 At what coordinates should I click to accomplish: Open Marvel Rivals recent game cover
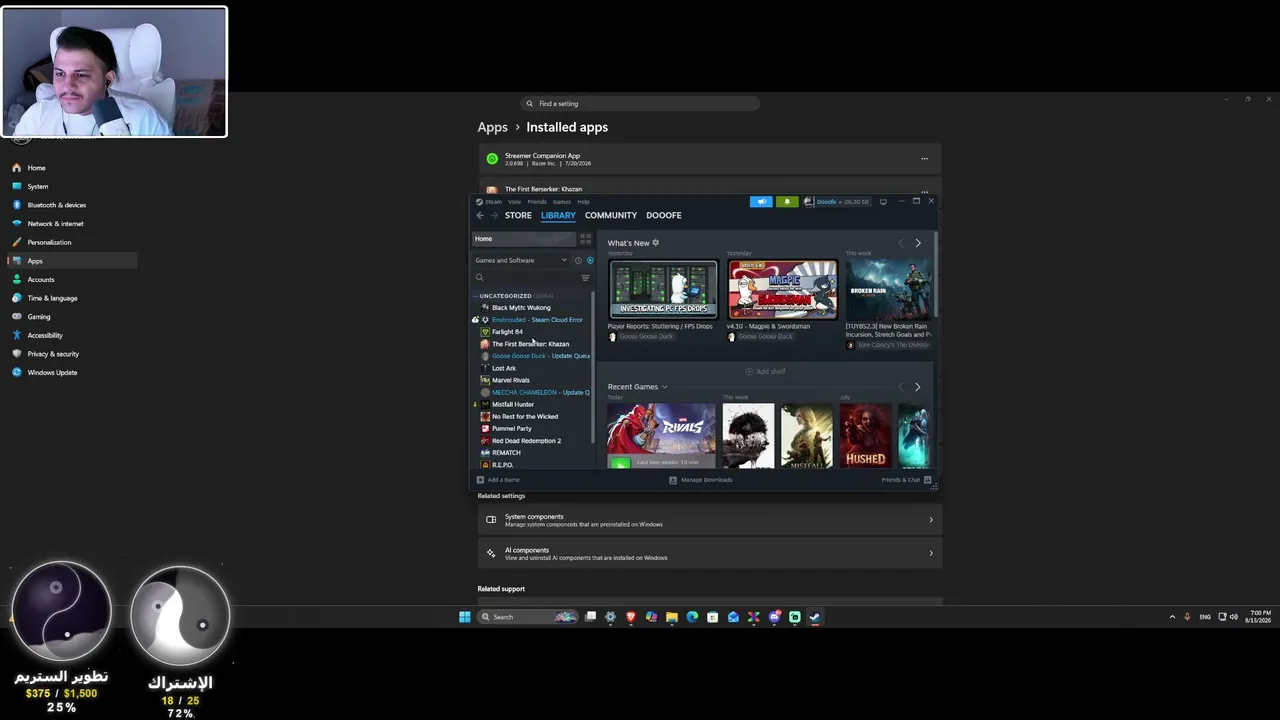coord(661,435)
